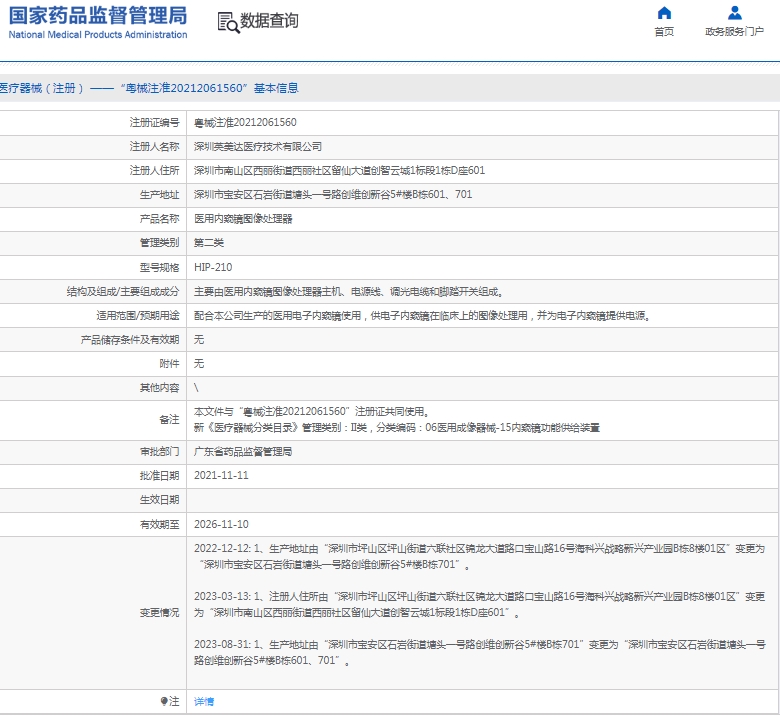The height and width of the screenshot is (718, 780).
Task: Select the 2023-08-31 change record
Action: pos(479,652)
